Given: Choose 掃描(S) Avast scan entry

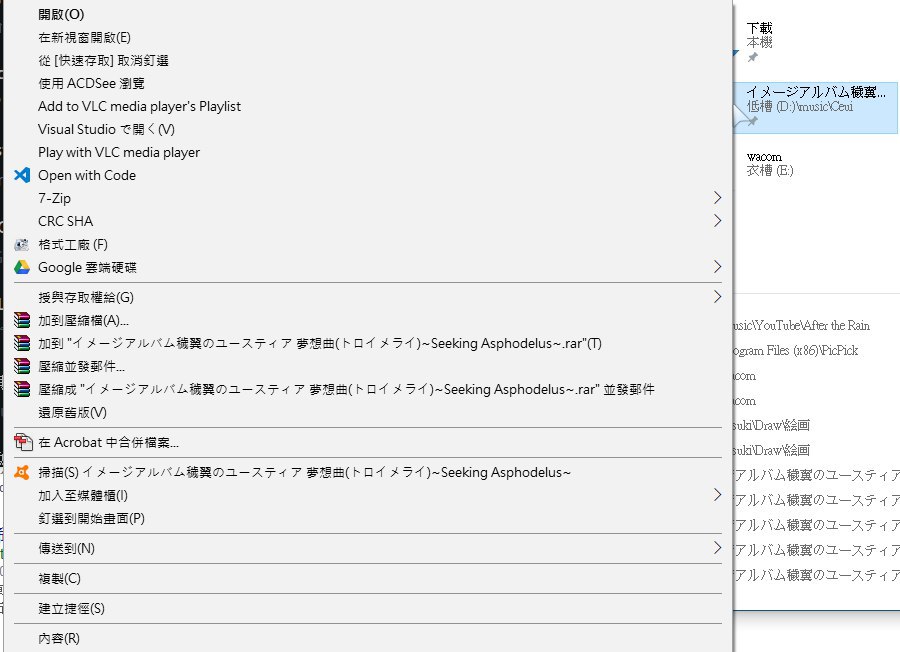Looking at the screenshot, I should [367, 472].
